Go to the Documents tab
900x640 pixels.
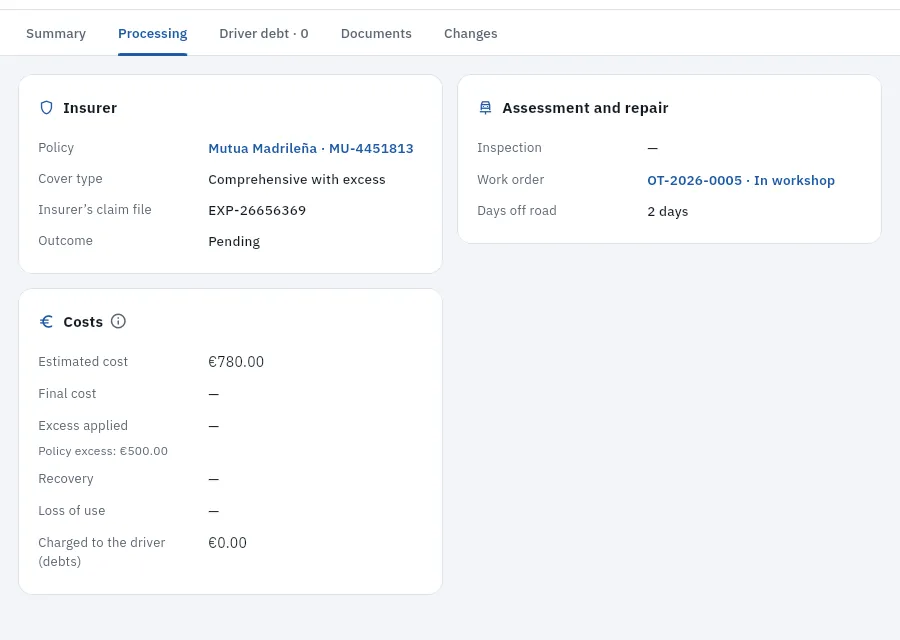tap(376, 33)
